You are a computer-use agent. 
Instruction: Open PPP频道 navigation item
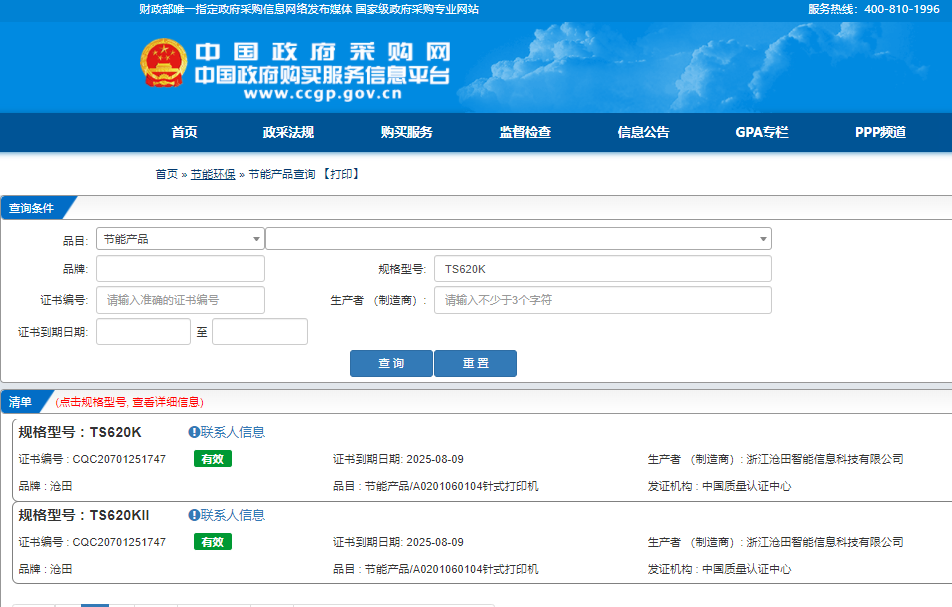(x=880, y=132)
